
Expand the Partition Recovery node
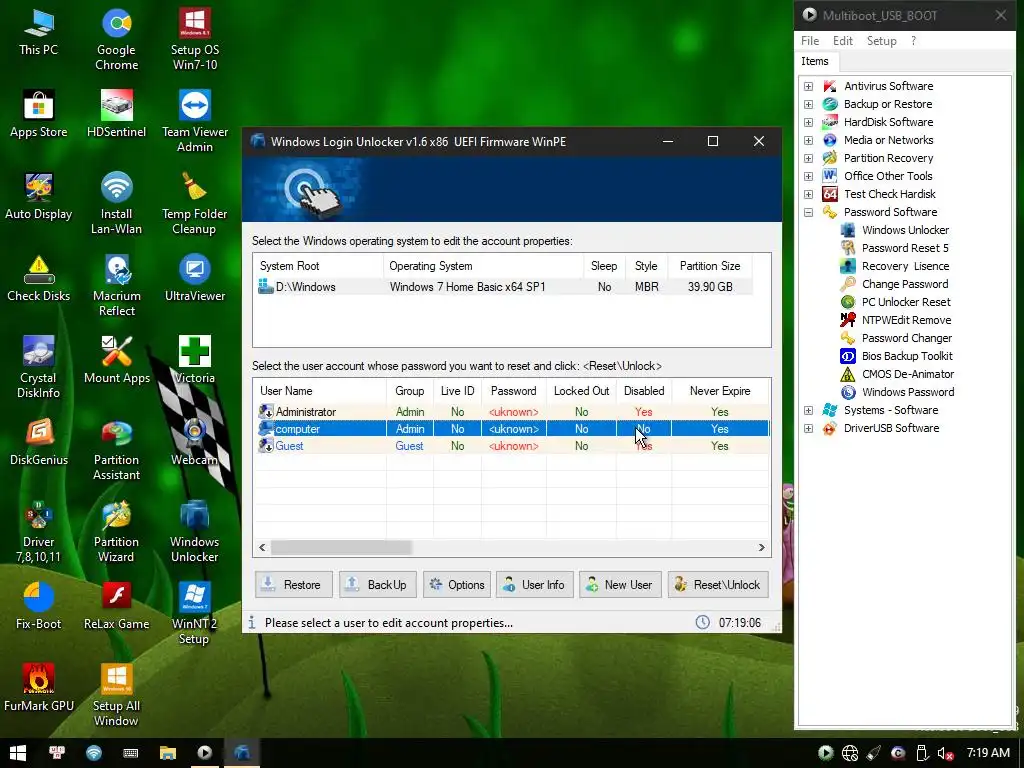808,158
